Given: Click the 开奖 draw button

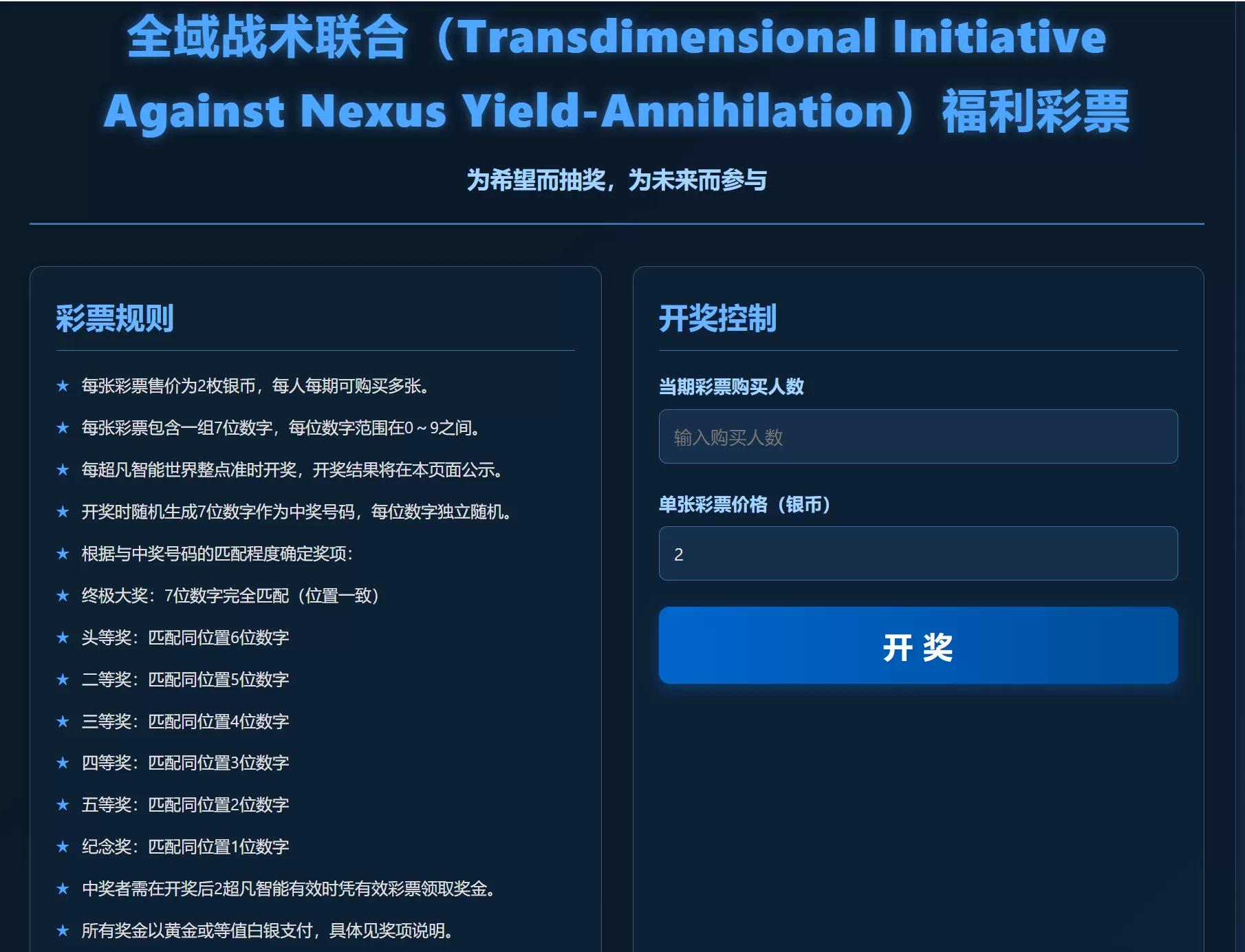Looking at the screenshot, I should pyautogui.click(x=918, y=645).
